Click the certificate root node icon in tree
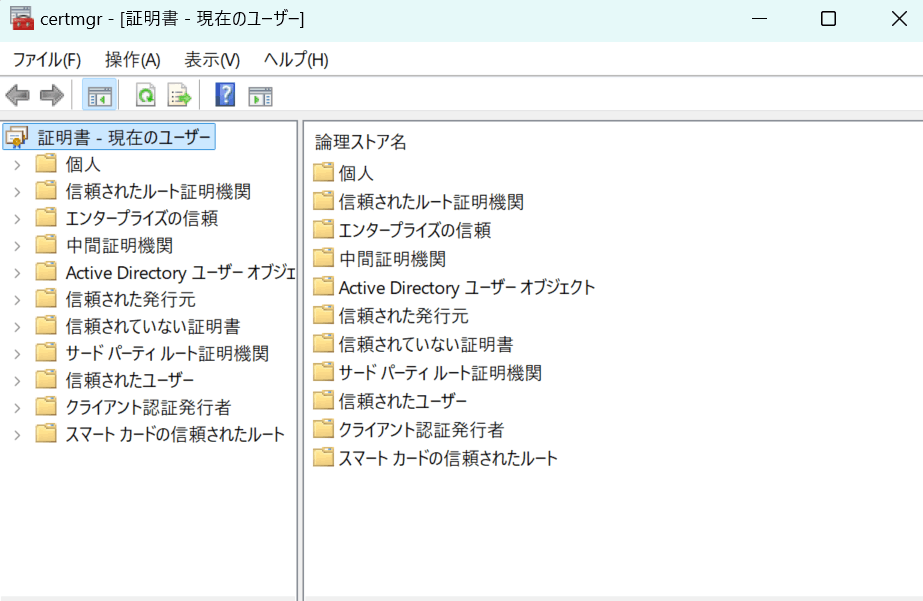 (16, 137)
